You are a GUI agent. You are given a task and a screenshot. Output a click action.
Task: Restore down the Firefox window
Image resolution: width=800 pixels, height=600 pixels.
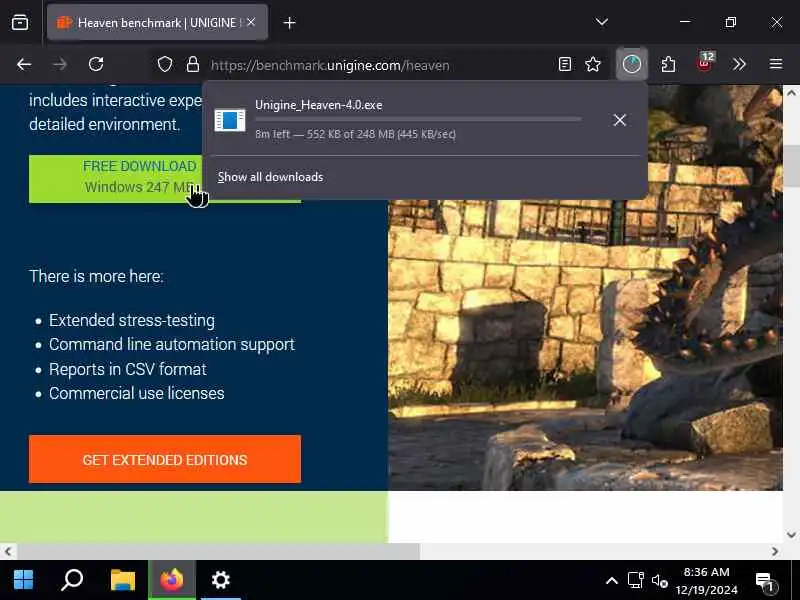(x=731, y=22)
